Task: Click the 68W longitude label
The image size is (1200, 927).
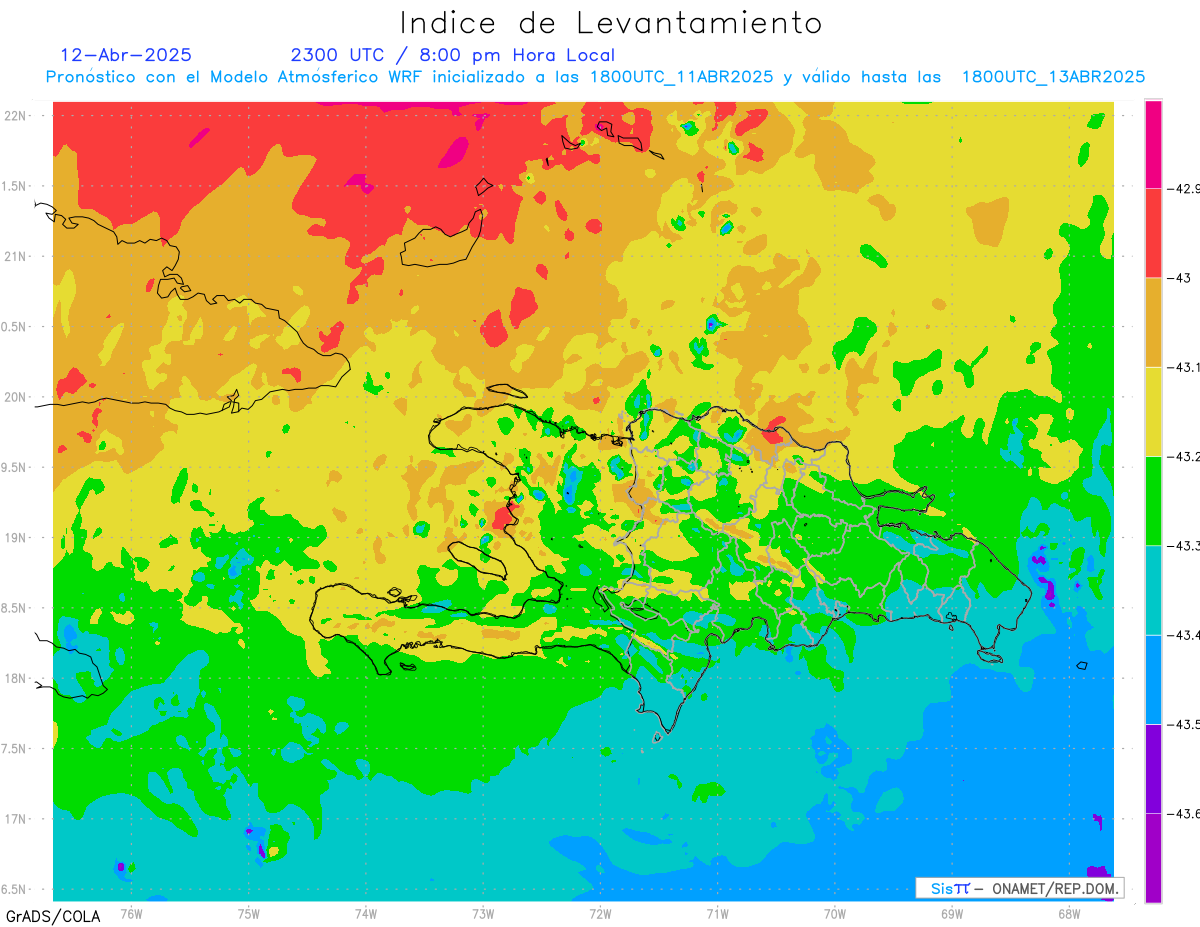Action: tap(1069, 913)
